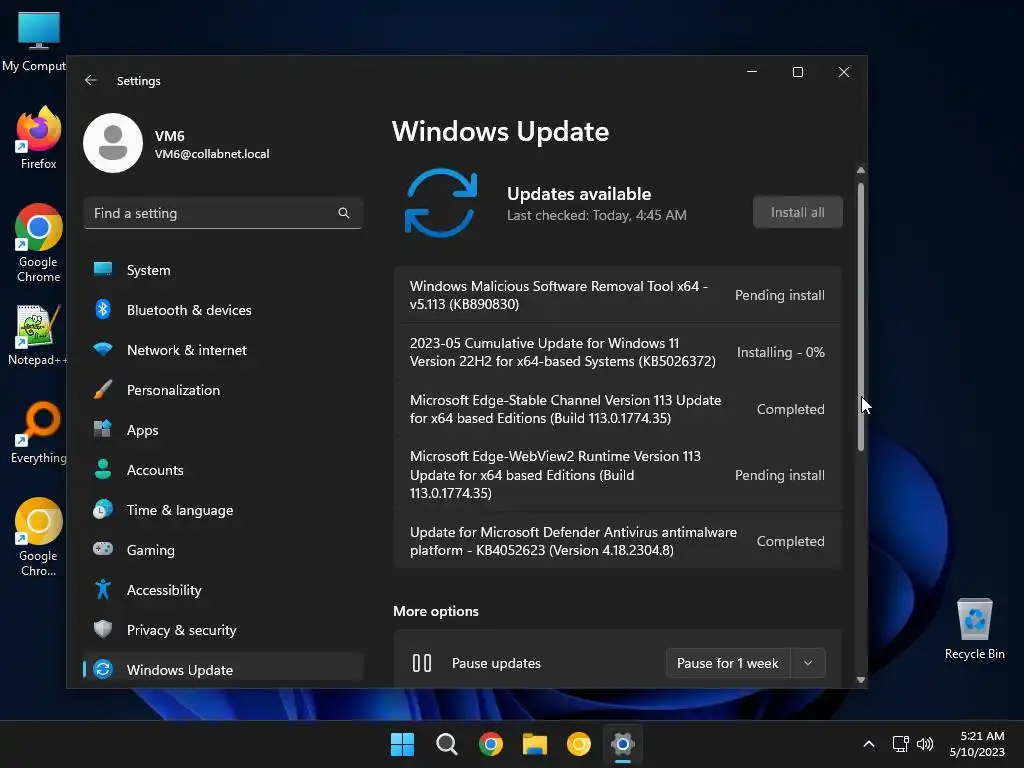Click the Apps icon in sidebar
Viewport: 1024px width, 768px height.
[103, 429]
